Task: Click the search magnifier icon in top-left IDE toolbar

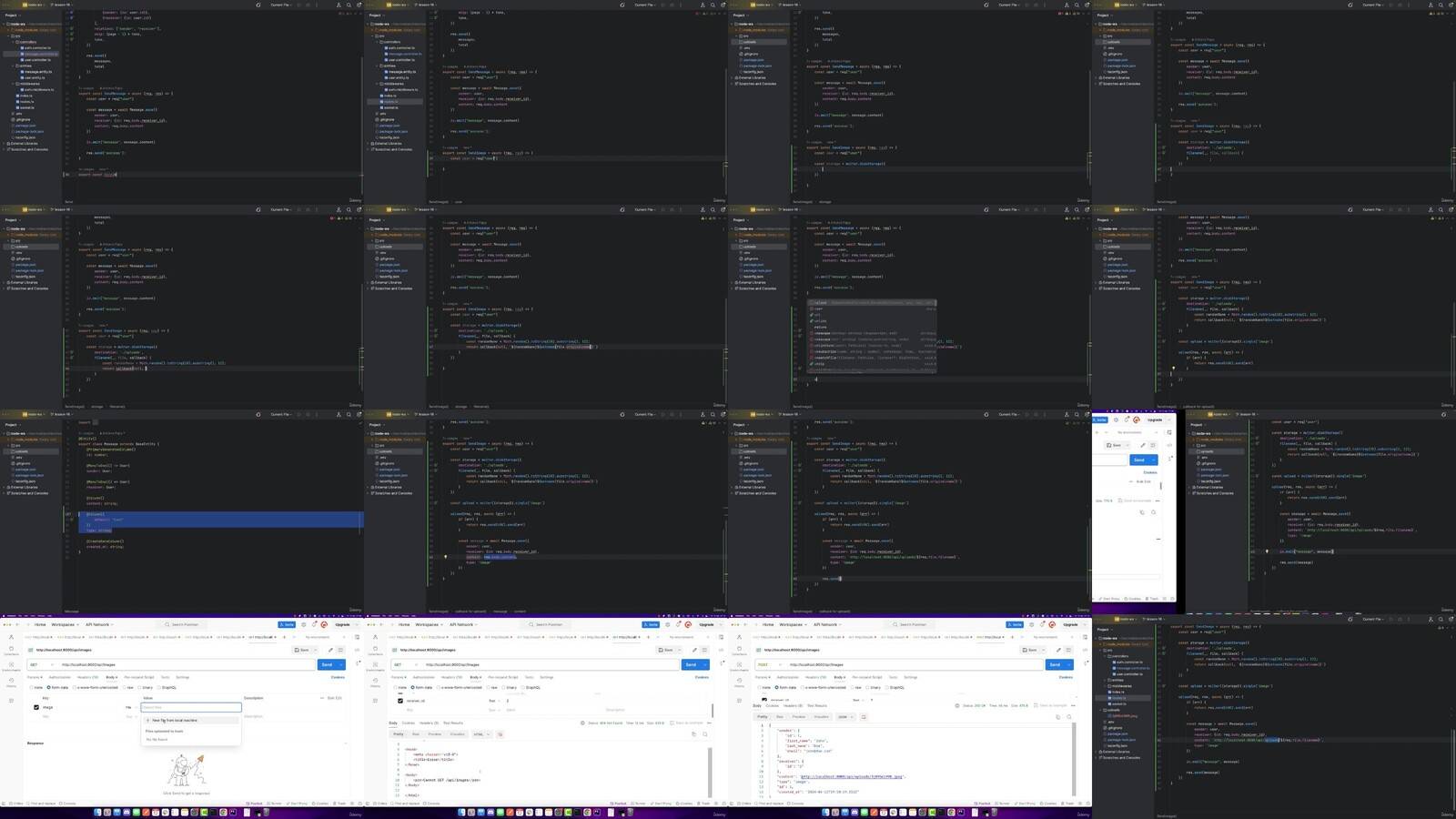Action: click(349, 5)
